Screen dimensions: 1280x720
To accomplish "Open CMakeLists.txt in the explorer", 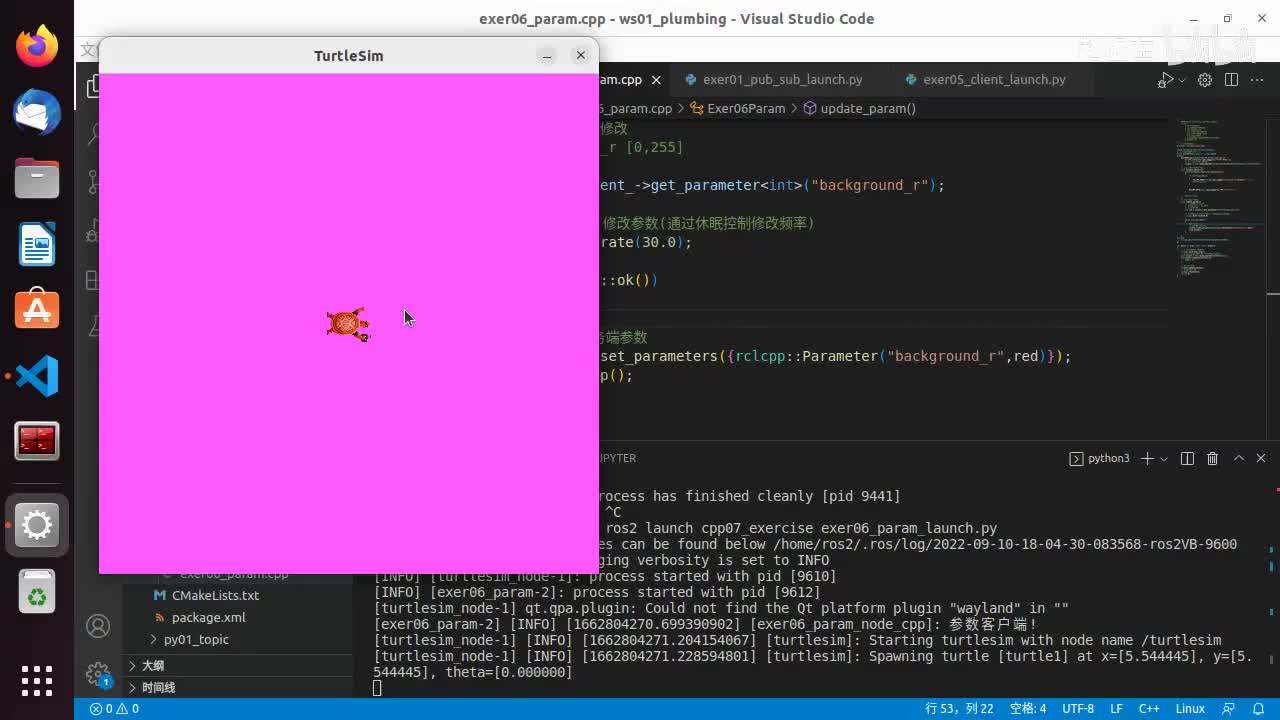I will click(x=215, y=595).
